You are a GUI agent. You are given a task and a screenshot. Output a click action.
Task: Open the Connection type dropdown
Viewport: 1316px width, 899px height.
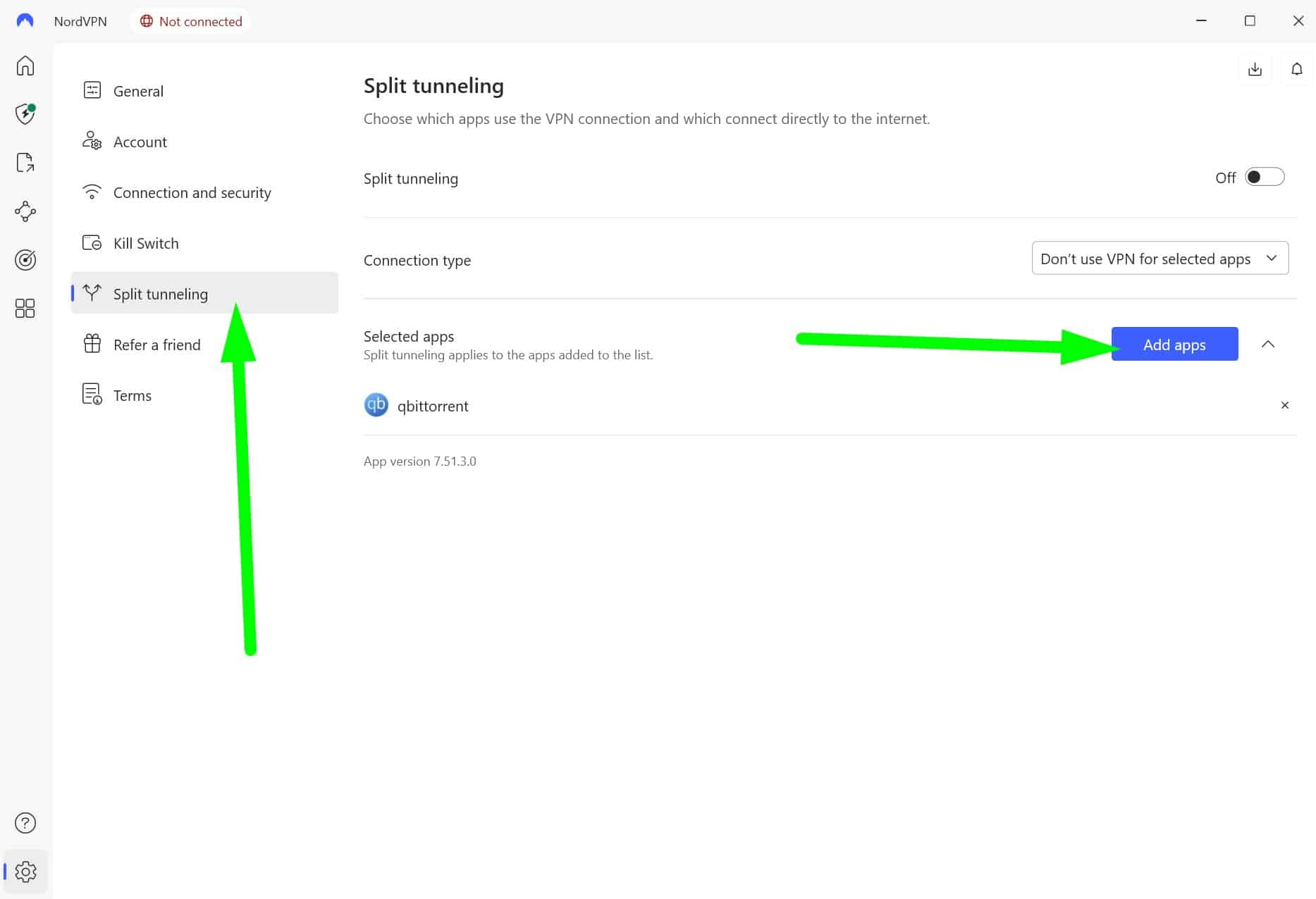pos(1160,259)
